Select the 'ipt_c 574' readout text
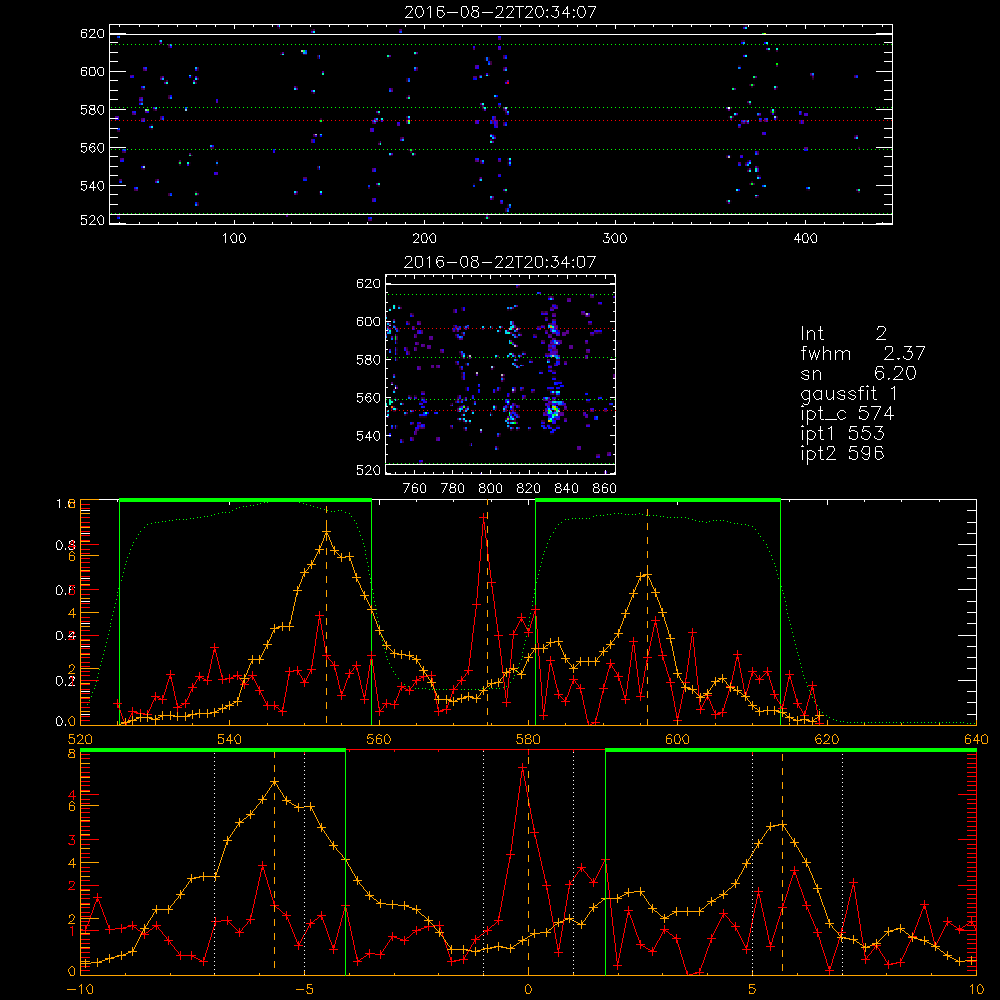1000x1000 pixels. (x=847, y=414)
